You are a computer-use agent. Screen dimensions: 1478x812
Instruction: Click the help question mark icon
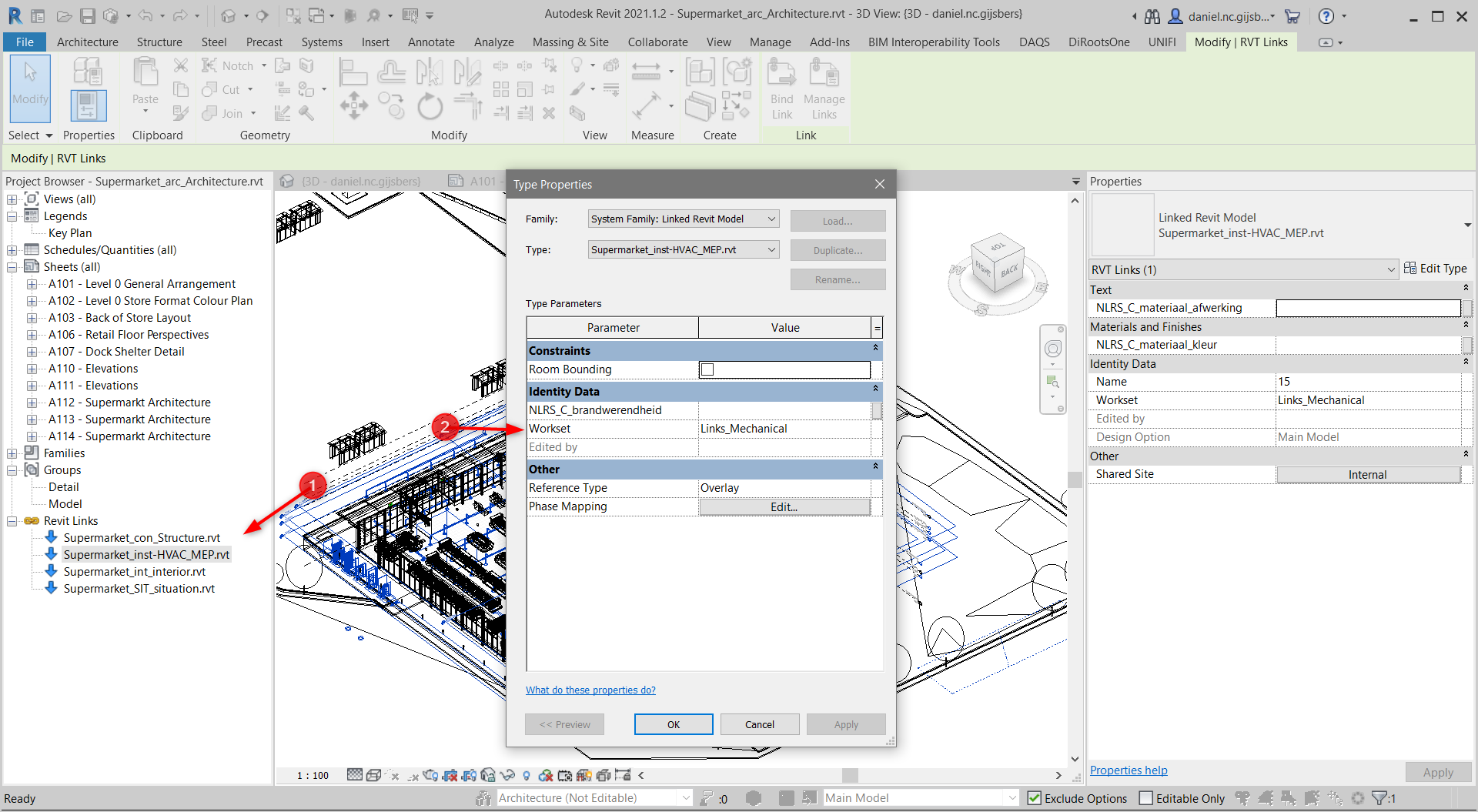(x=1326, y=16)
